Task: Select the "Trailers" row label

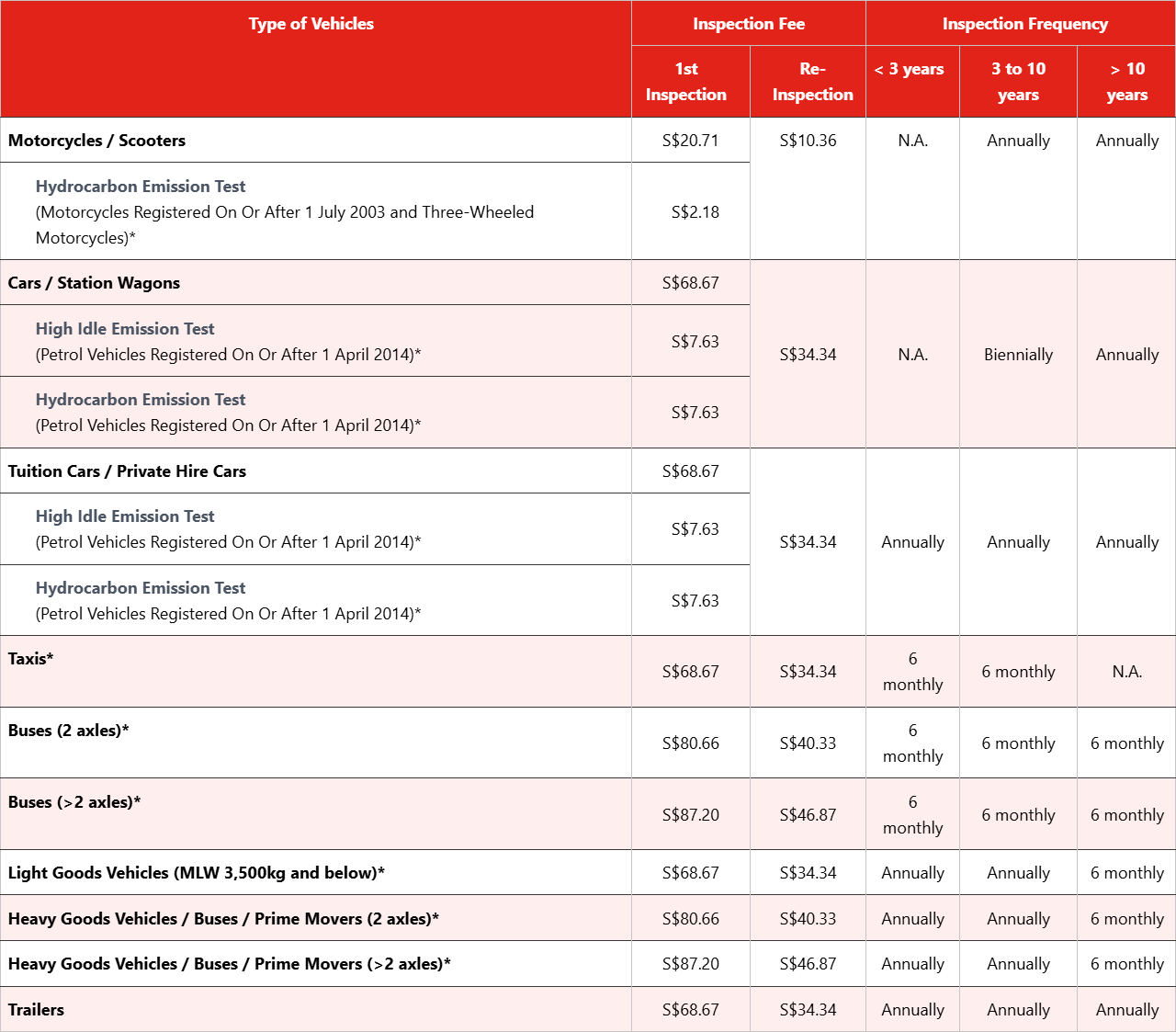Action: [36, 1010]
